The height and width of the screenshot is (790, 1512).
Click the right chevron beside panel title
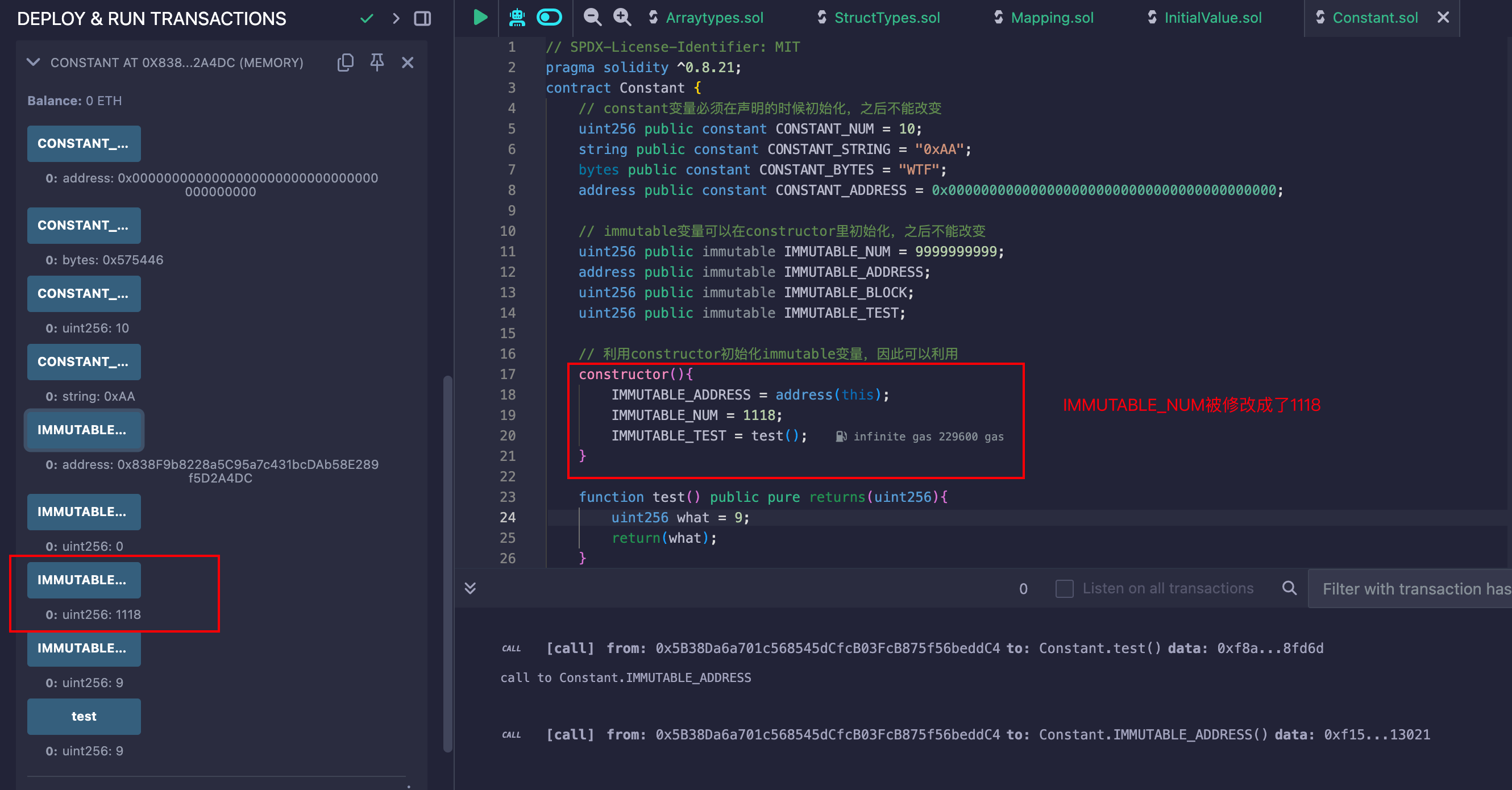(x=396, y=19)
